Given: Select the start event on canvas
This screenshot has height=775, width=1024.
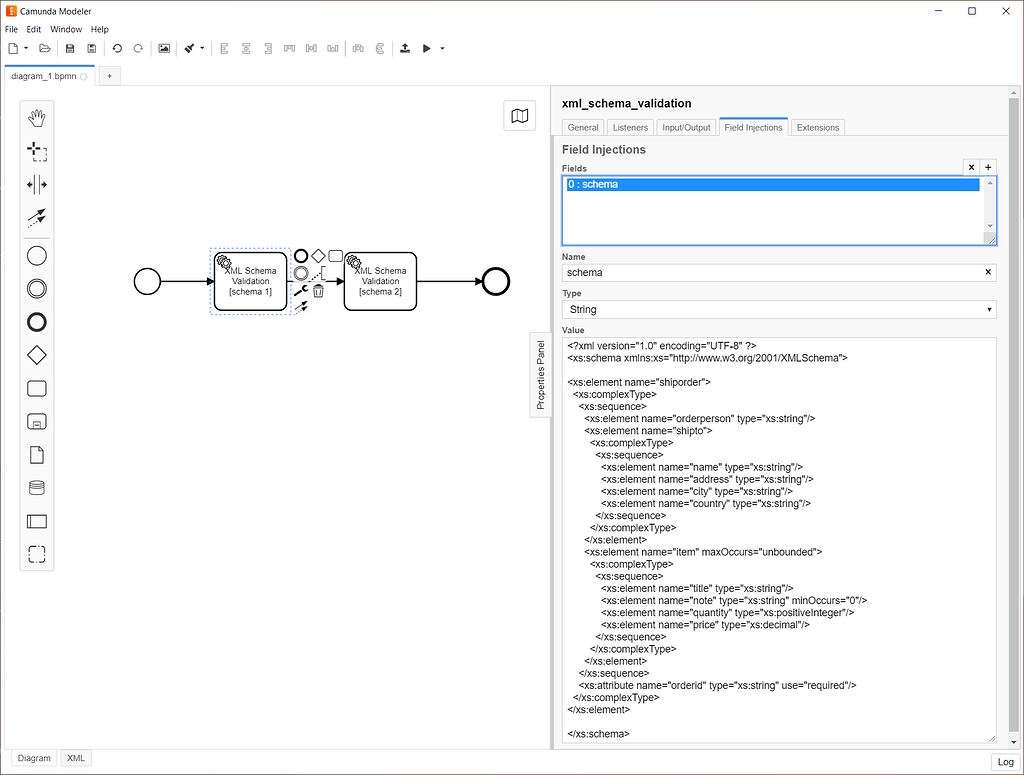Looking at the screenshot, I should (x=148, y=282).
